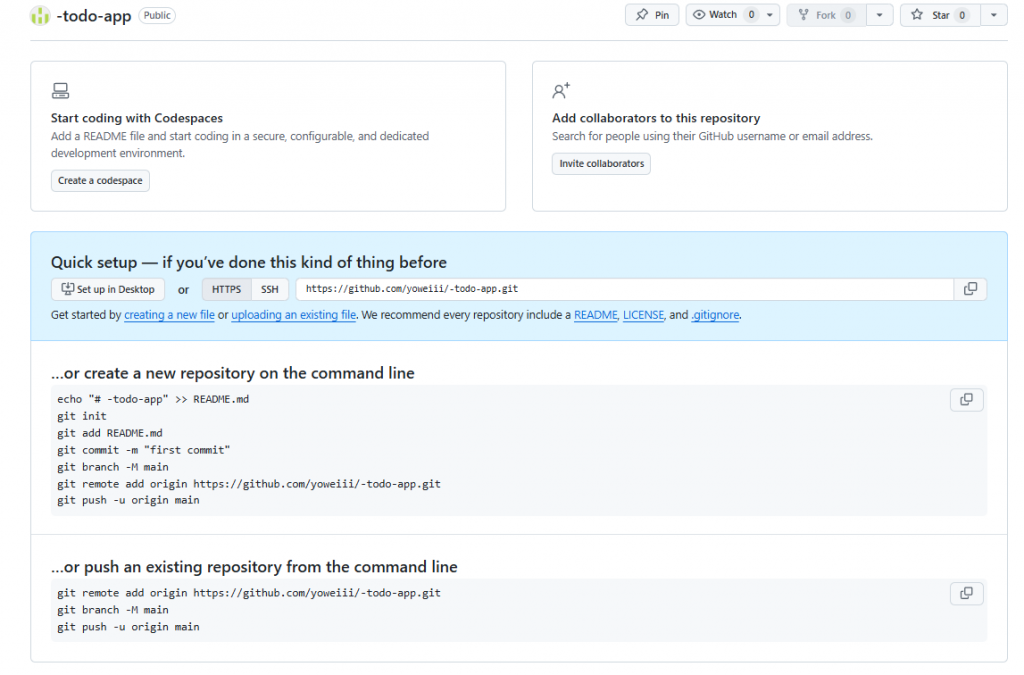The image size is (1024, 675).
Task: Click the add collaborator person icon
Action: [x=561, y=91]
